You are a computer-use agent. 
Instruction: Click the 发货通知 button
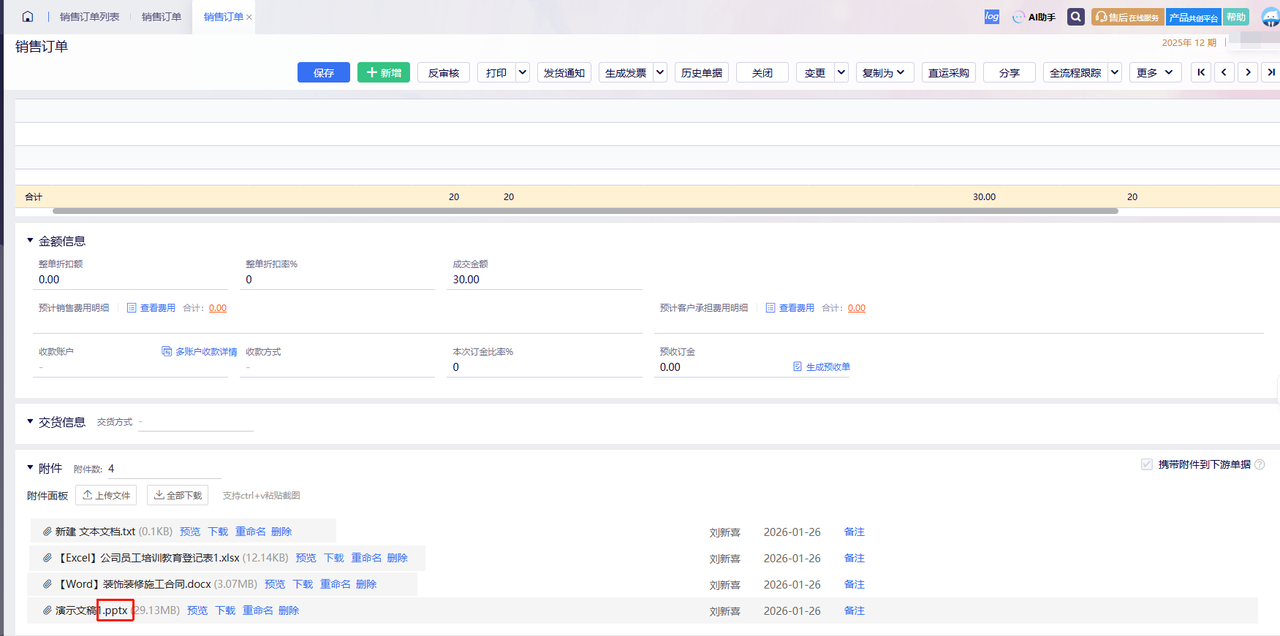click(x=565, y=72)
